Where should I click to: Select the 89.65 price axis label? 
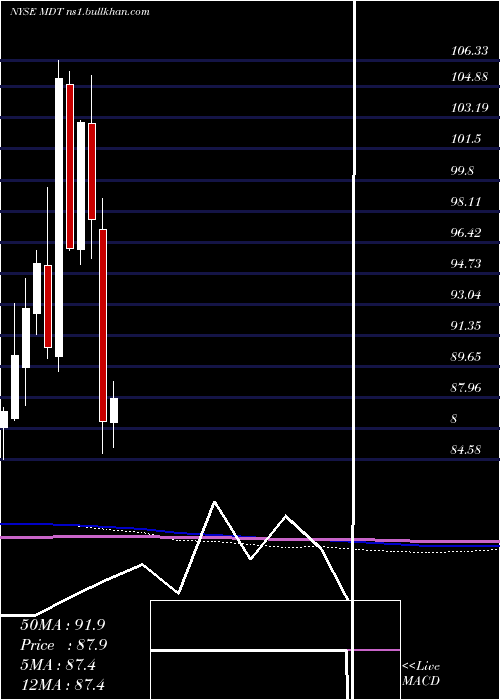point(466,357)
